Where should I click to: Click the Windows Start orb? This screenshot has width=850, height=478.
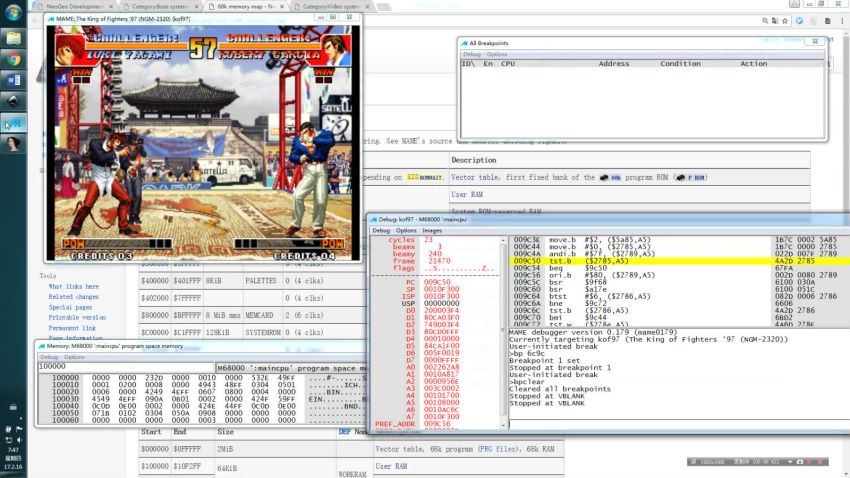point(14,11)
